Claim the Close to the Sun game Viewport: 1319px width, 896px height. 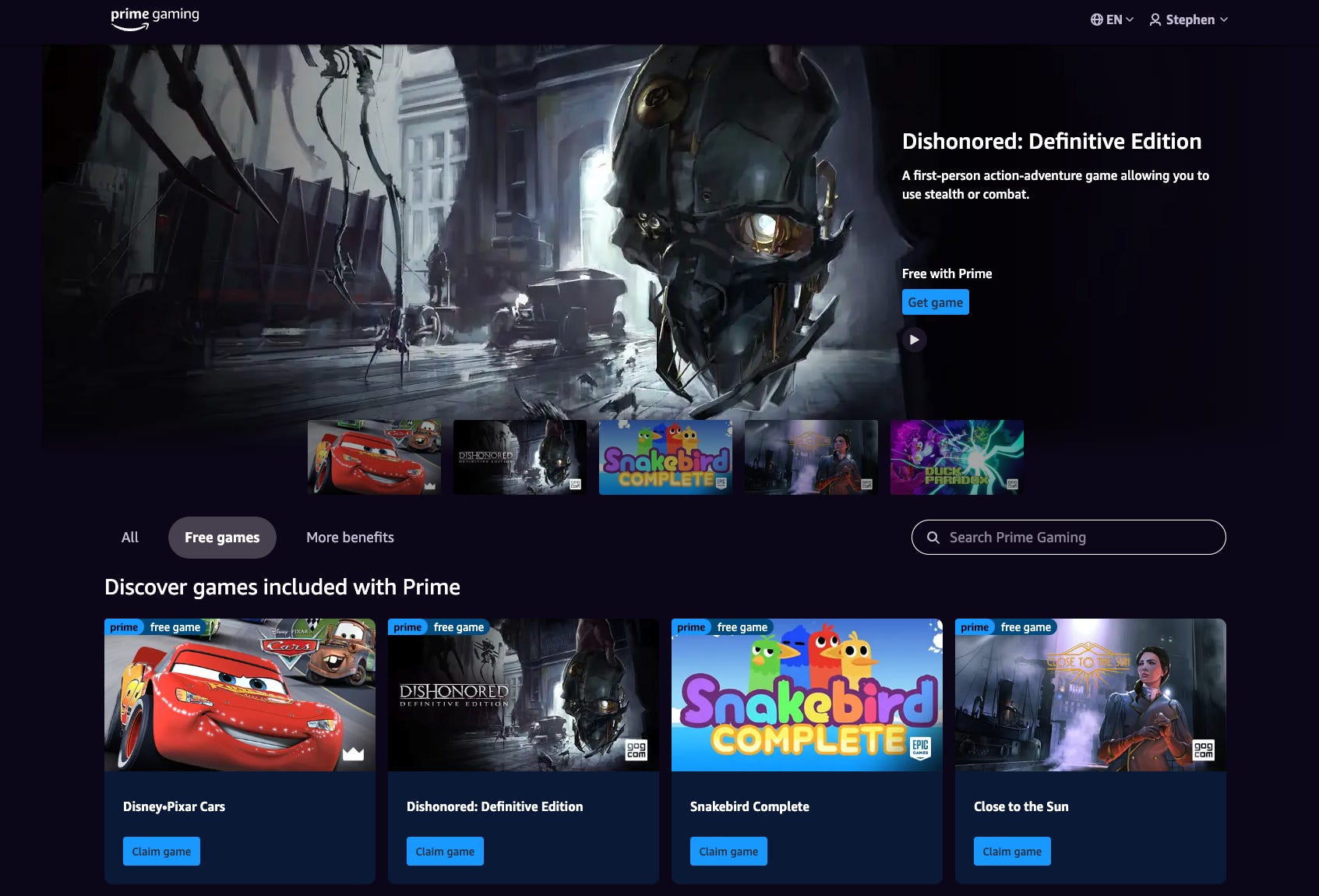[x=1012, y=852]
